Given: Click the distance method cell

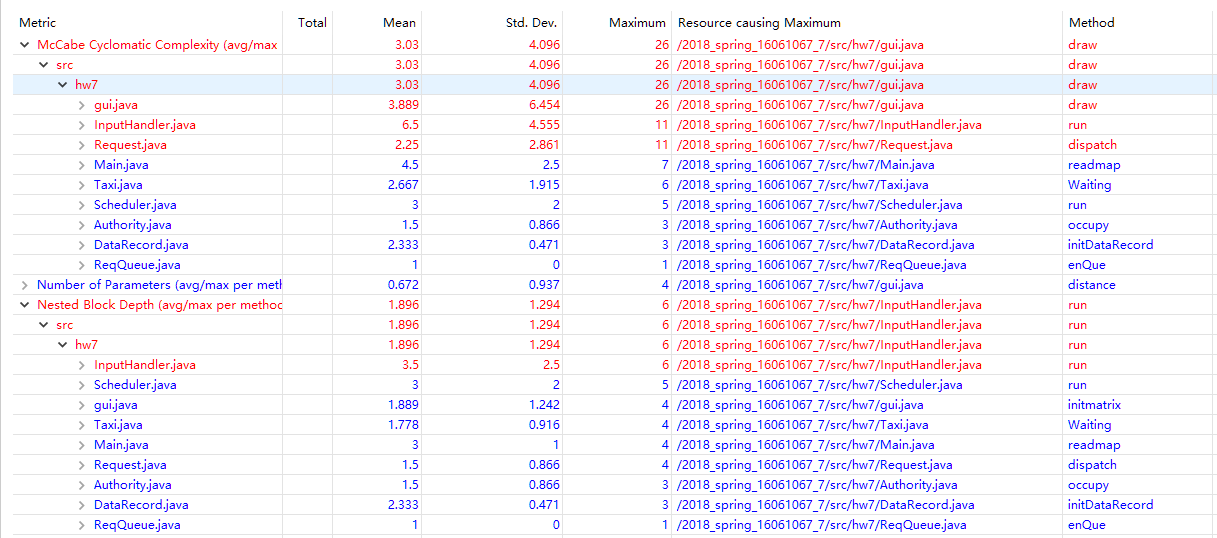Looking at the screenshot, I should click(x=1091, y=285).
